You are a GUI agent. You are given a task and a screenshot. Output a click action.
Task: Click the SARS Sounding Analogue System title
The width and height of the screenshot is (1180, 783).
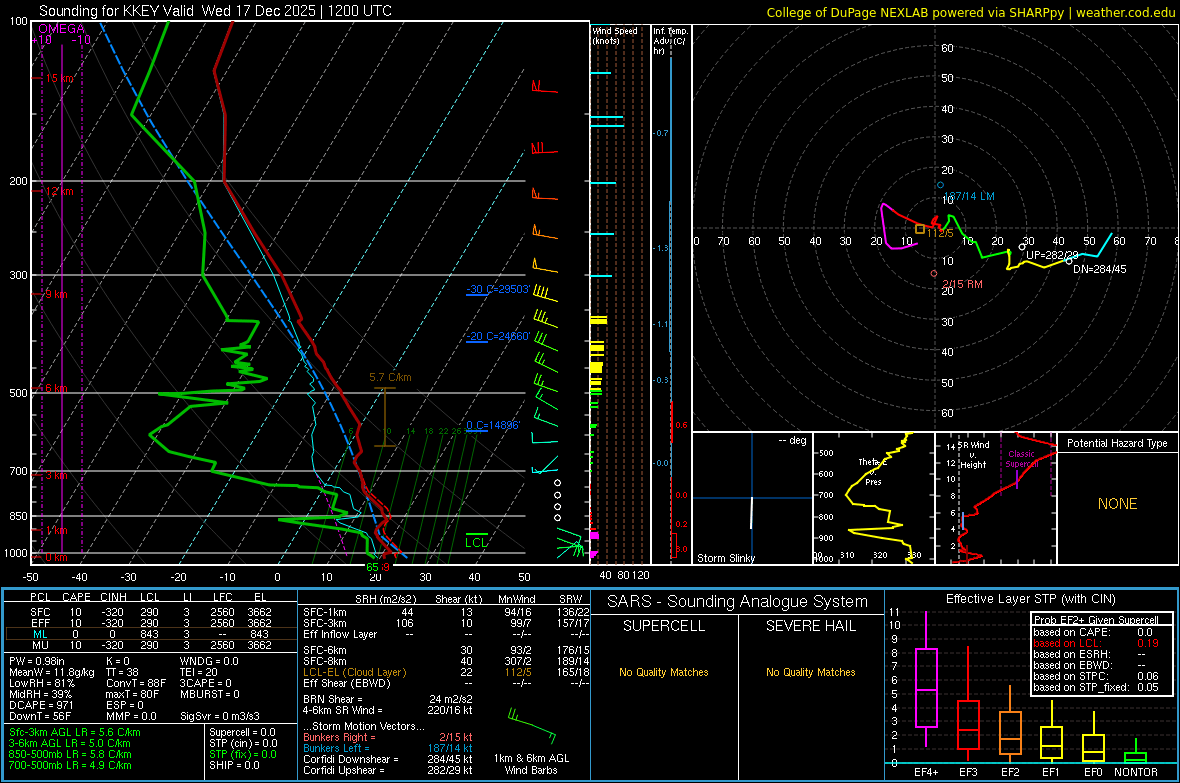click(738, 602)
